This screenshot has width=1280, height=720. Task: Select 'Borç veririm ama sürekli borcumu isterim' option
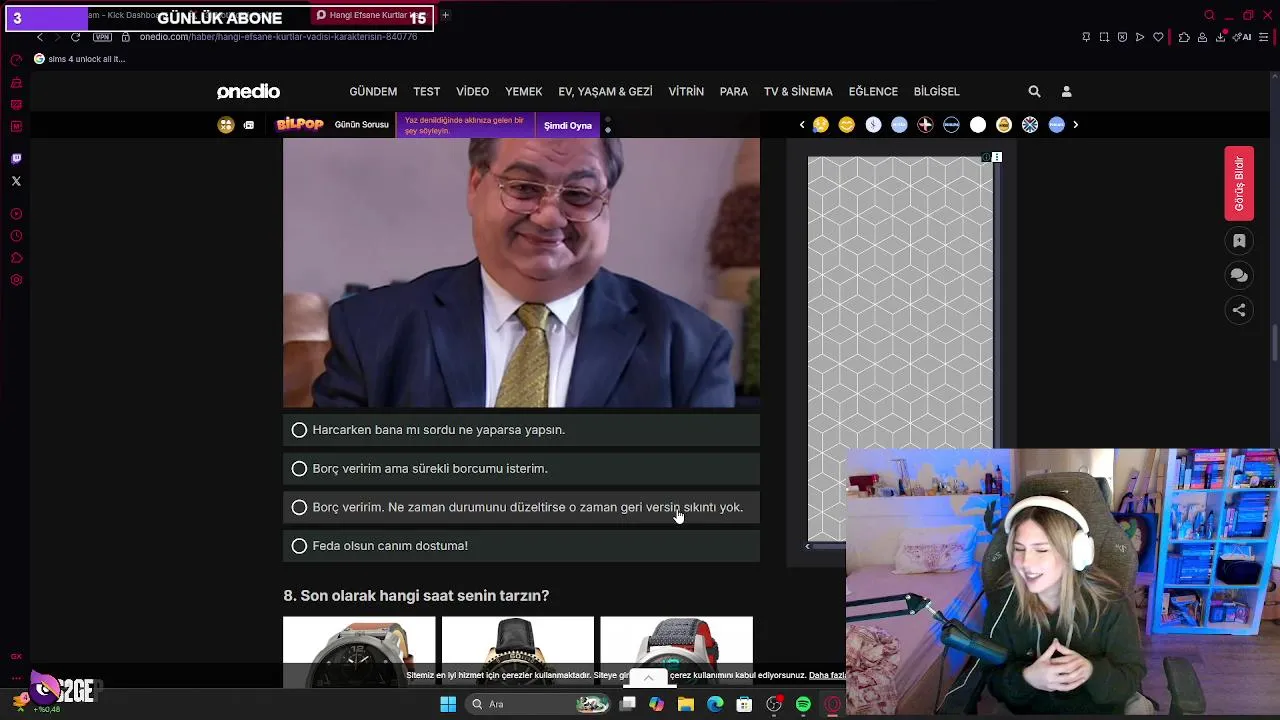[x=521, y=468]
